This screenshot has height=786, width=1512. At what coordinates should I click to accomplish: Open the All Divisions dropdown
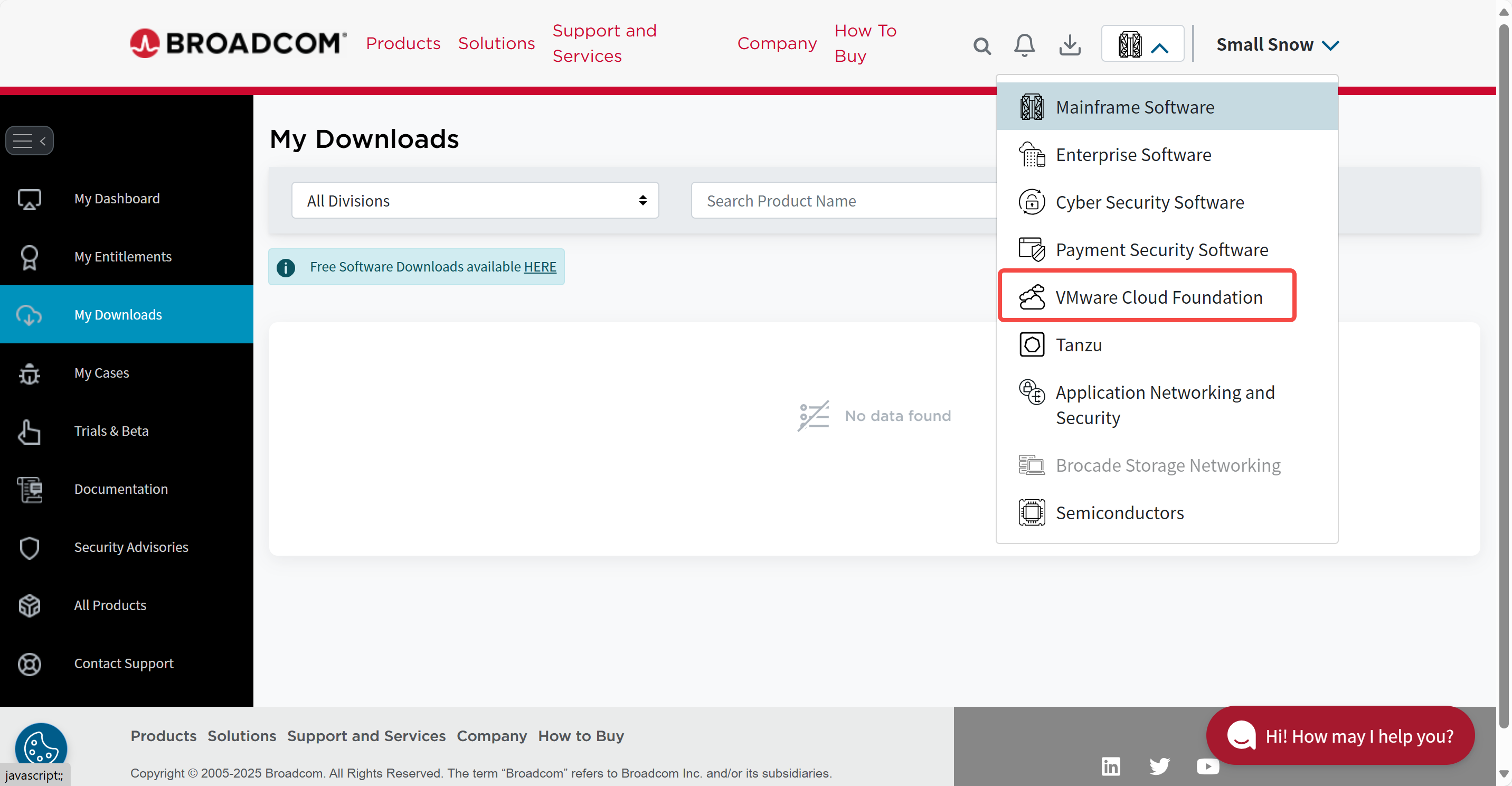tap(475, 201)
